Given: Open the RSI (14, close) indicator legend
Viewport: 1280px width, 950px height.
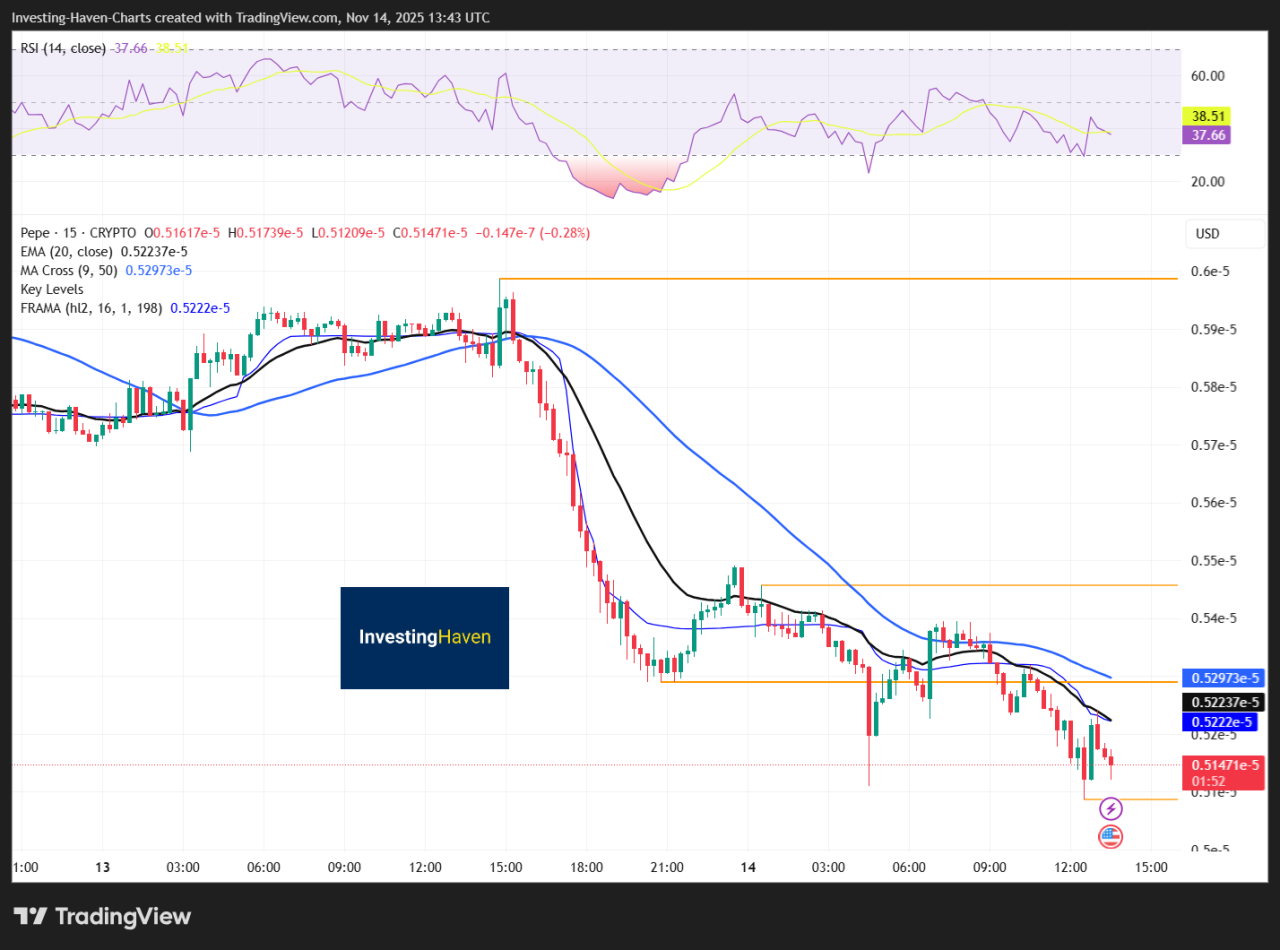Looking at the screenshot, I should pyautogui.click(x=63, y=48).
